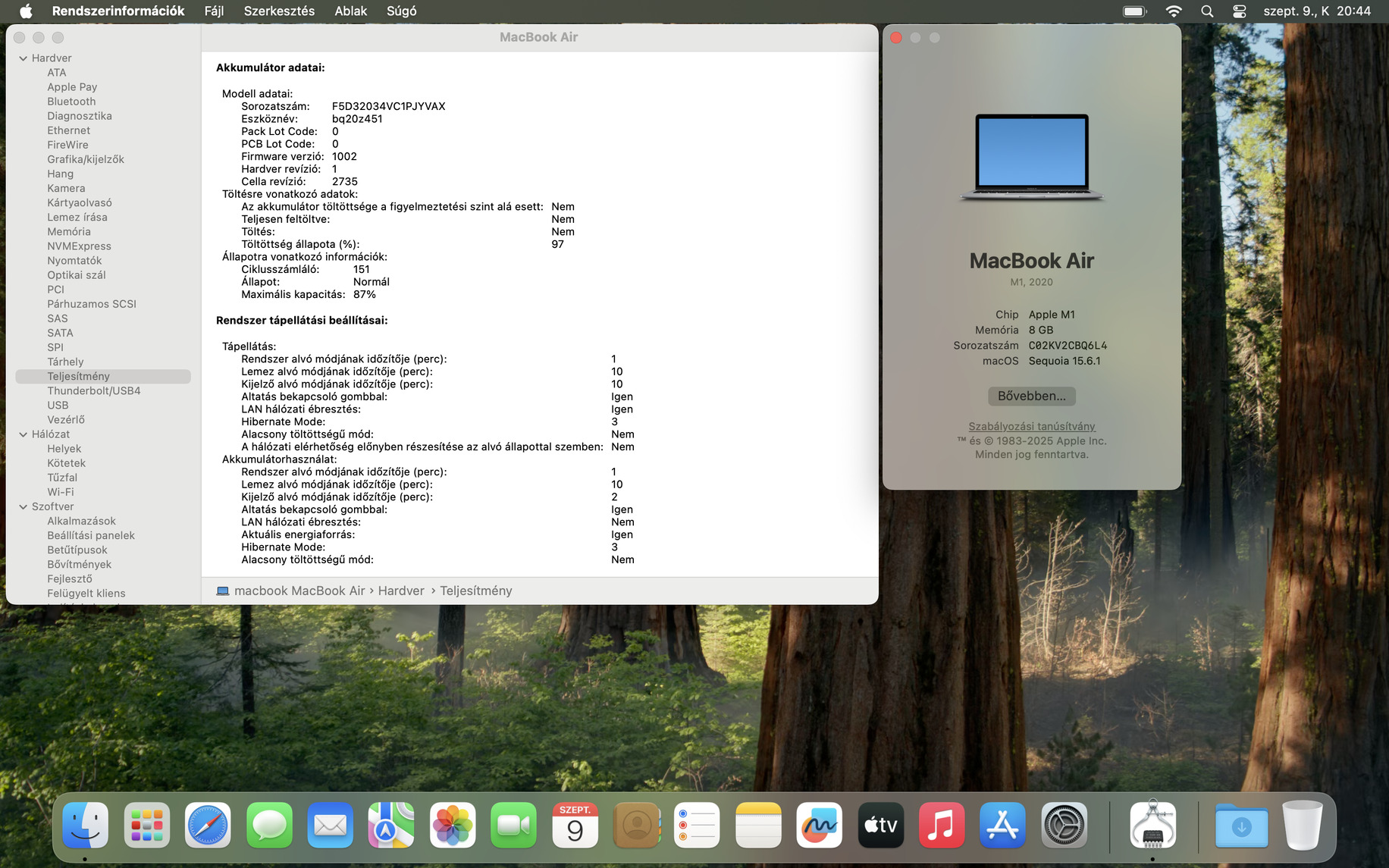Open Spotlight search magnifier
Screen dimensions: 1389x868
pyautogui.click(x=1207, y=11)
